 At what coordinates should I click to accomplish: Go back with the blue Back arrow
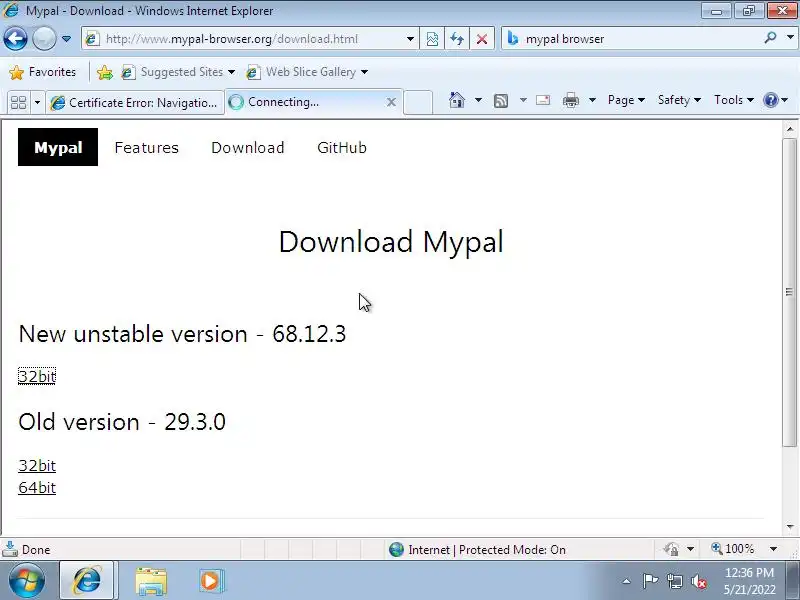tap(15, 39)
